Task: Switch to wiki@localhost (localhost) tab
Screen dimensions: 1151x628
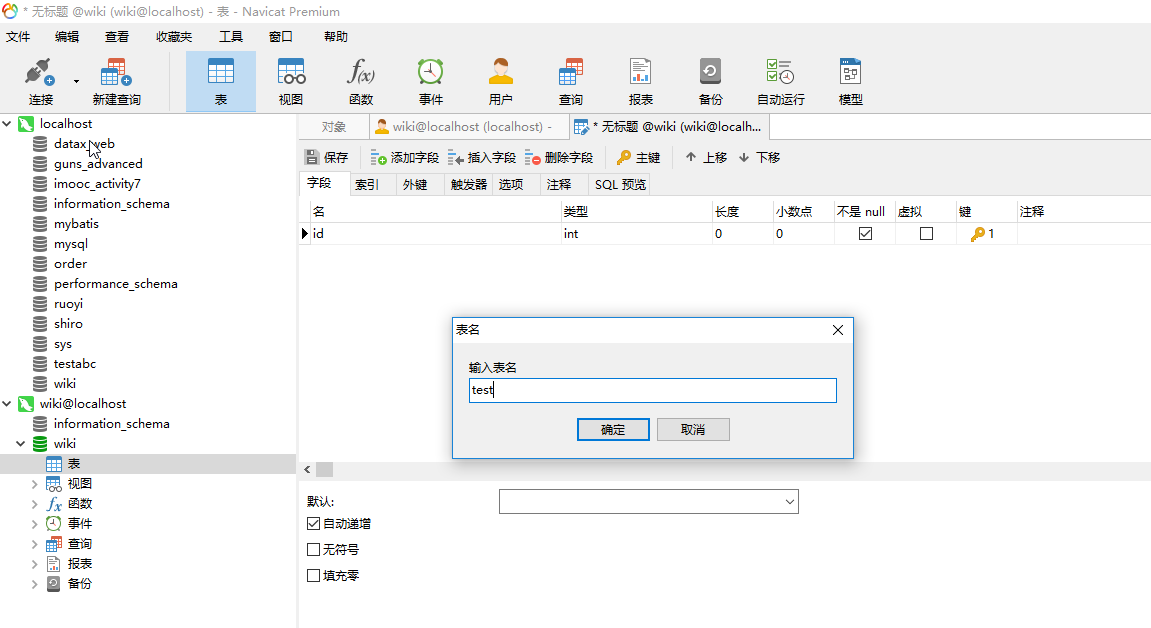Action: tap(470, 127)
